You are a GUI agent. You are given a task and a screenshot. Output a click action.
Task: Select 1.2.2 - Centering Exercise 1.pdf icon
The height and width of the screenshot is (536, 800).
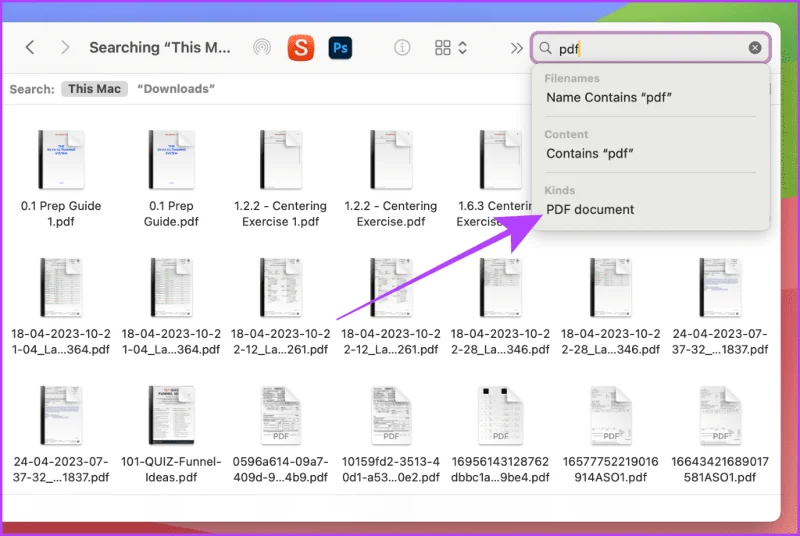pos(281,160)
